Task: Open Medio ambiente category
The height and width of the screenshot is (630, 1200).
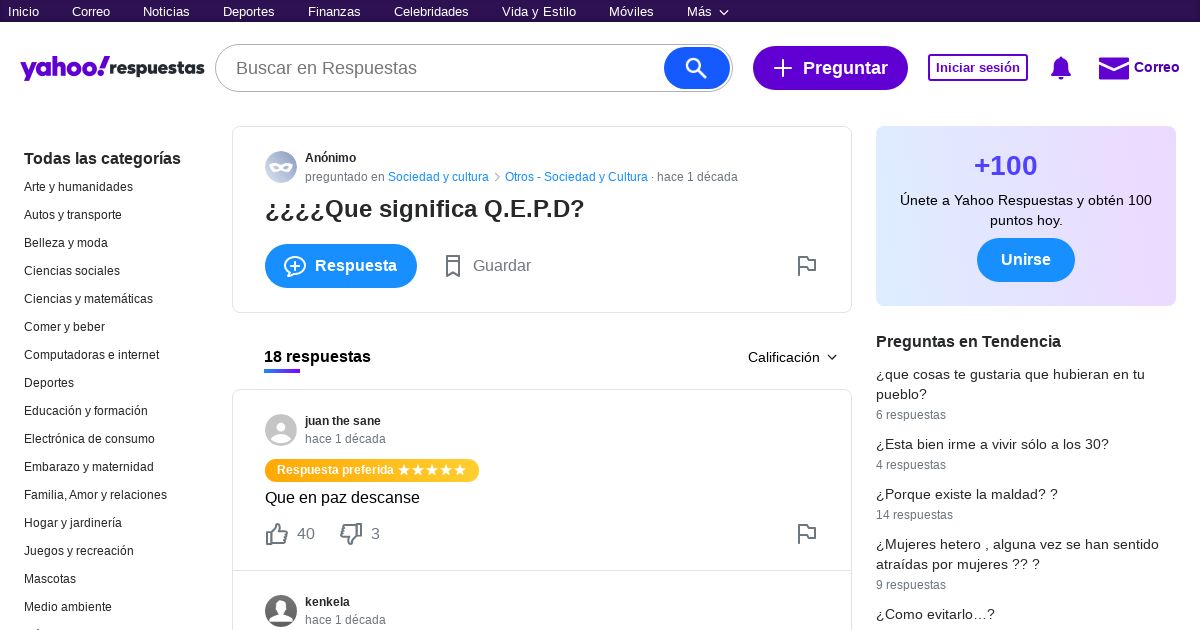Action: [x=68, y=607]
